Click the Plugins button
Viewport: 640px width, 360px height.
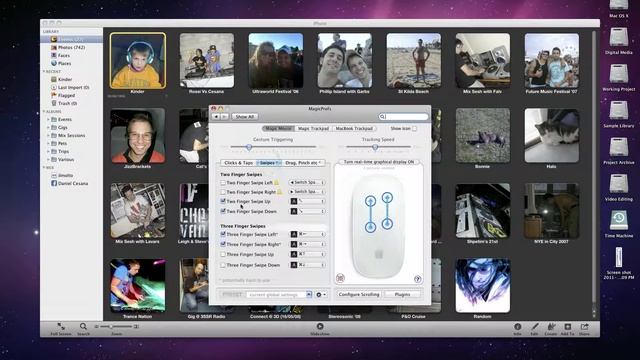click(402, 294)
